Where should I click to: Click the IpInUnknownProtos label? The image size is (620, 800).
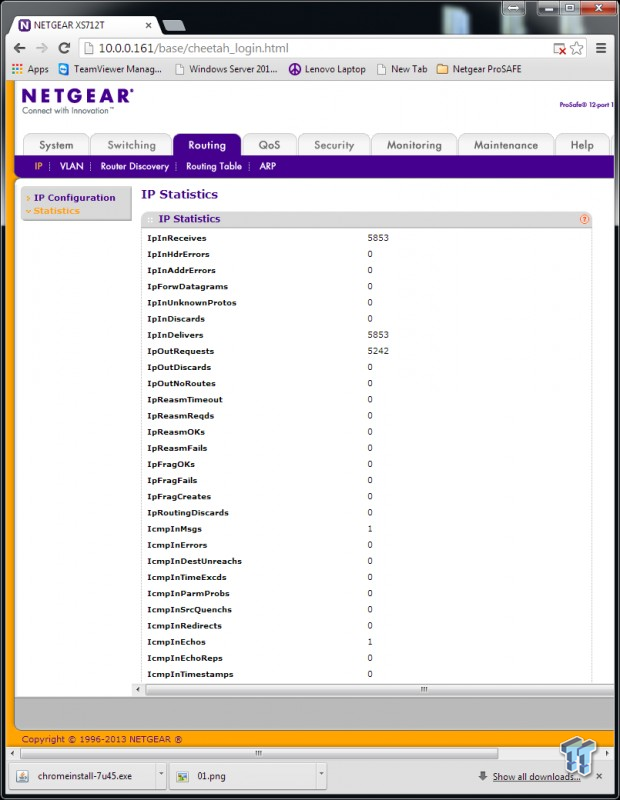[x=192, y=303]
